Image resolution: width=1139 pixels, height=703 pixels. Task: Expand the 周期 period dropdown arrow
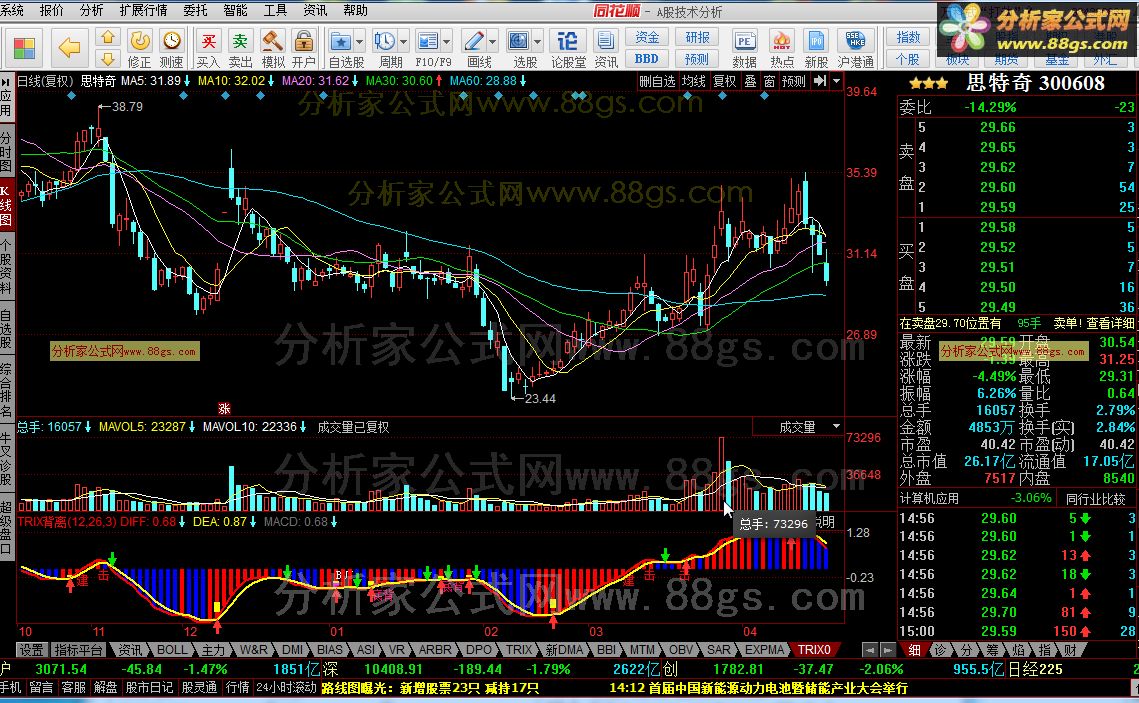[403, 41]
